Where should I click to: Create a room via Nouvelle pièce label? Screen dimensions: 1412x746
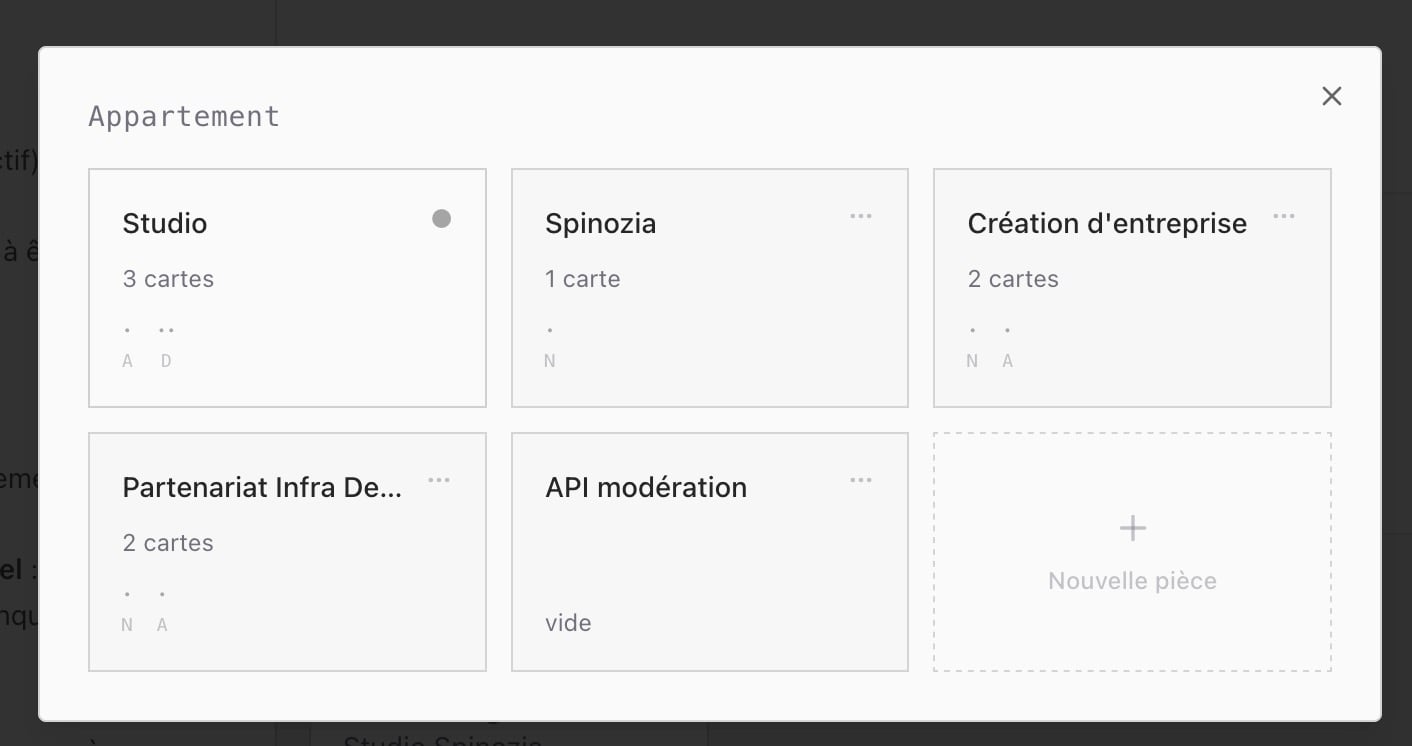tap(1132, 581)
